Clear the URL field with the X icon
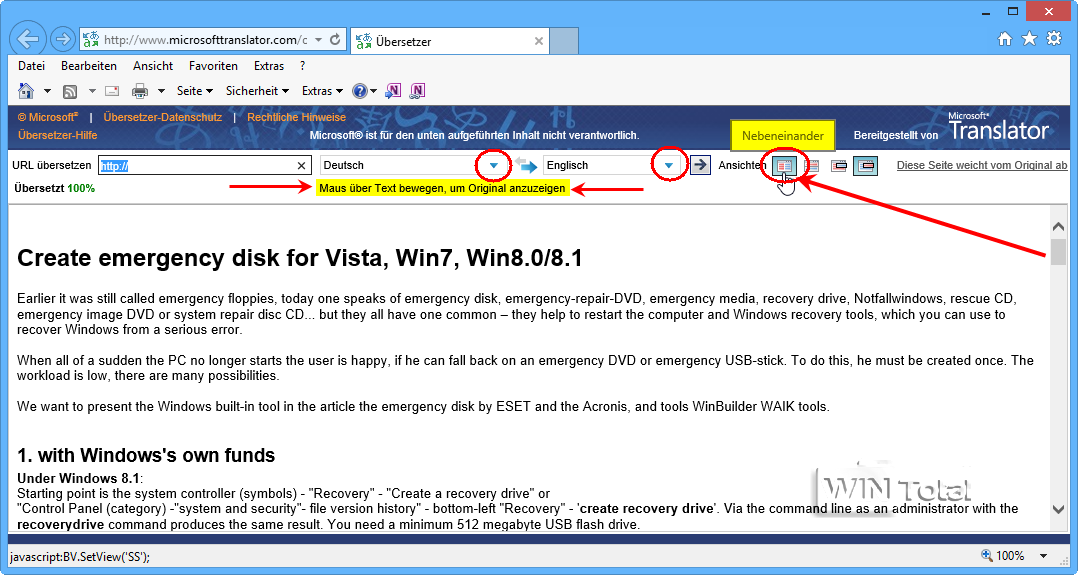This screenshot has height=575, width=1078. (x=301, y=165)
